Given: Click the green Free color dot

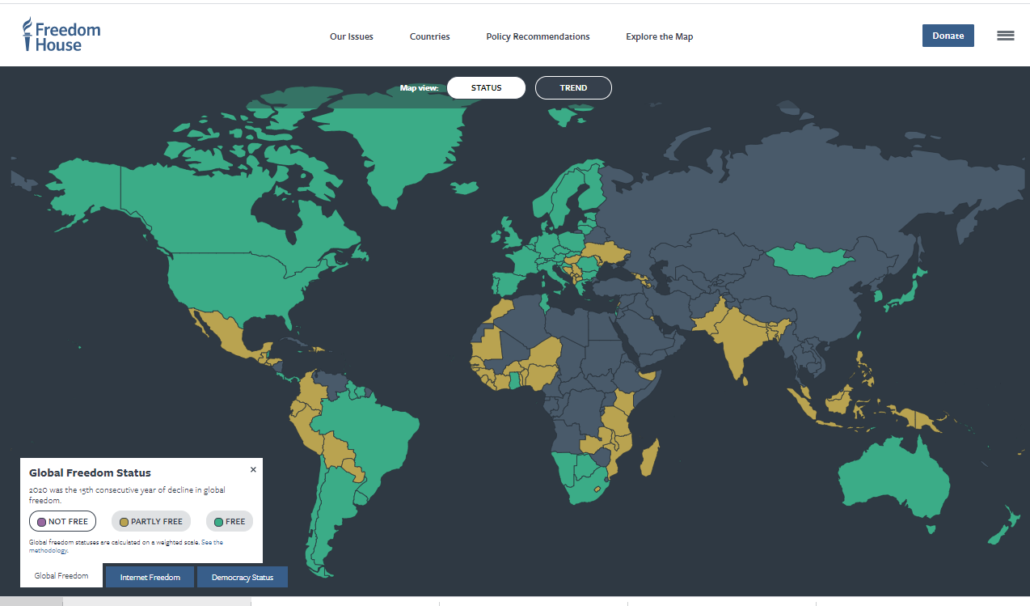Looking at the screenshot, I should pyautogui.click(x=218, y=522).
